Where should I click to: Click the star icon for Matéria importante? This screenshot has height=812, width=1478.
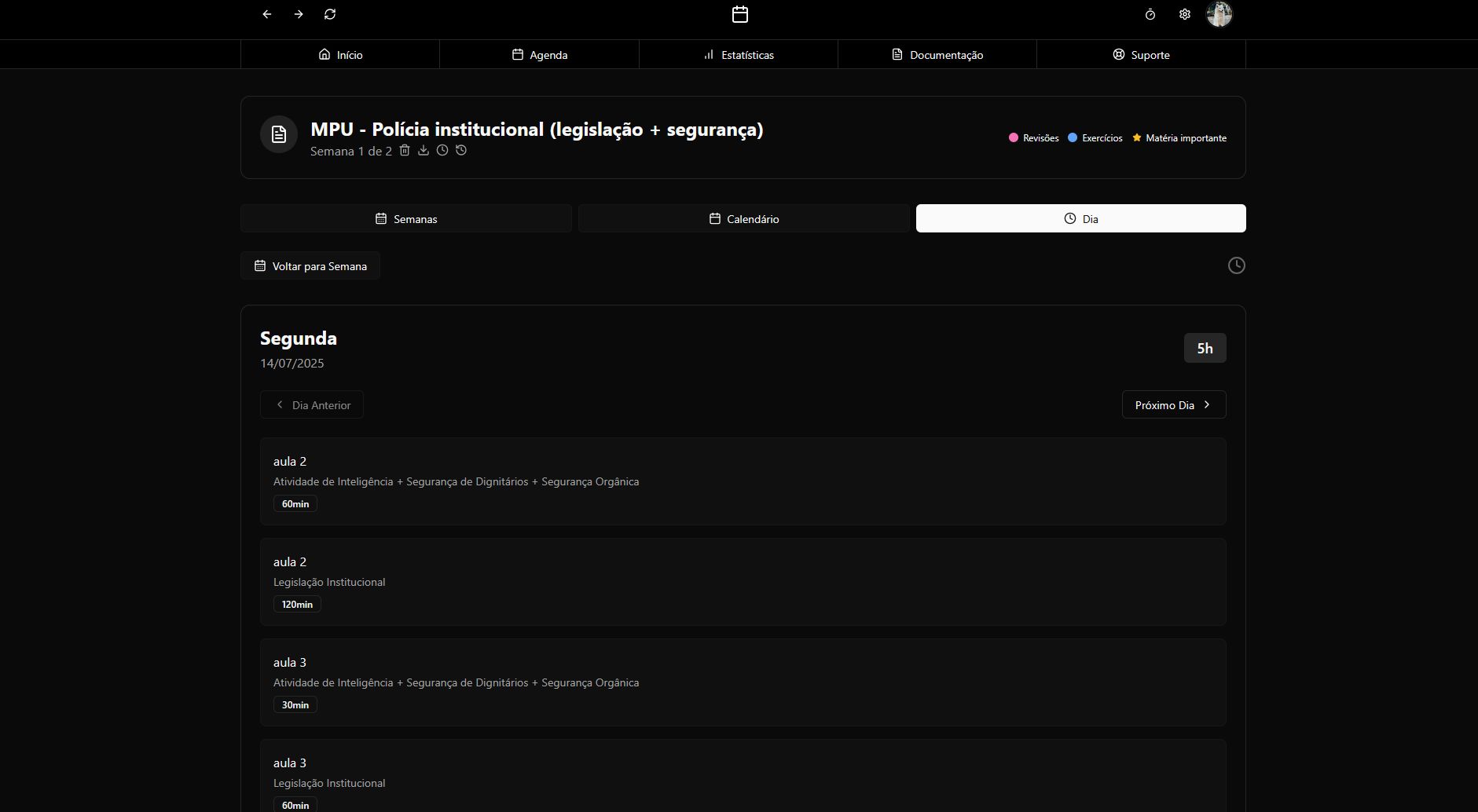[1137, 137]
